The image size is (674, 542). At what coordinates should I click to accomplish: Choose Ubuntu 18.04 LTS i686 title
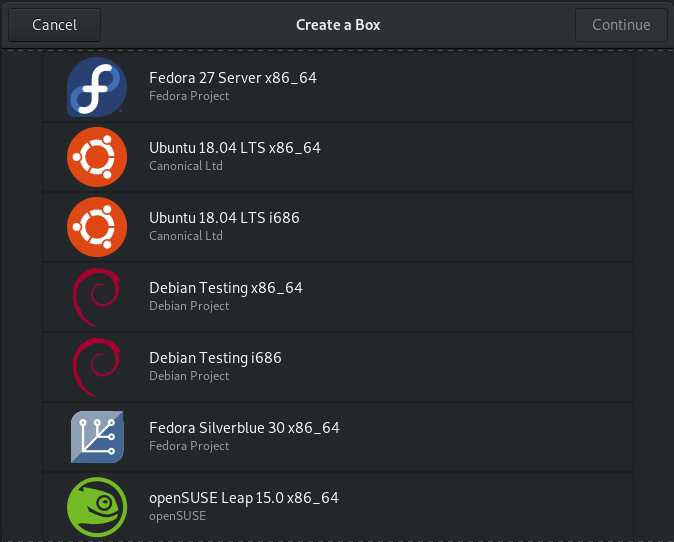tap(224, 218)
